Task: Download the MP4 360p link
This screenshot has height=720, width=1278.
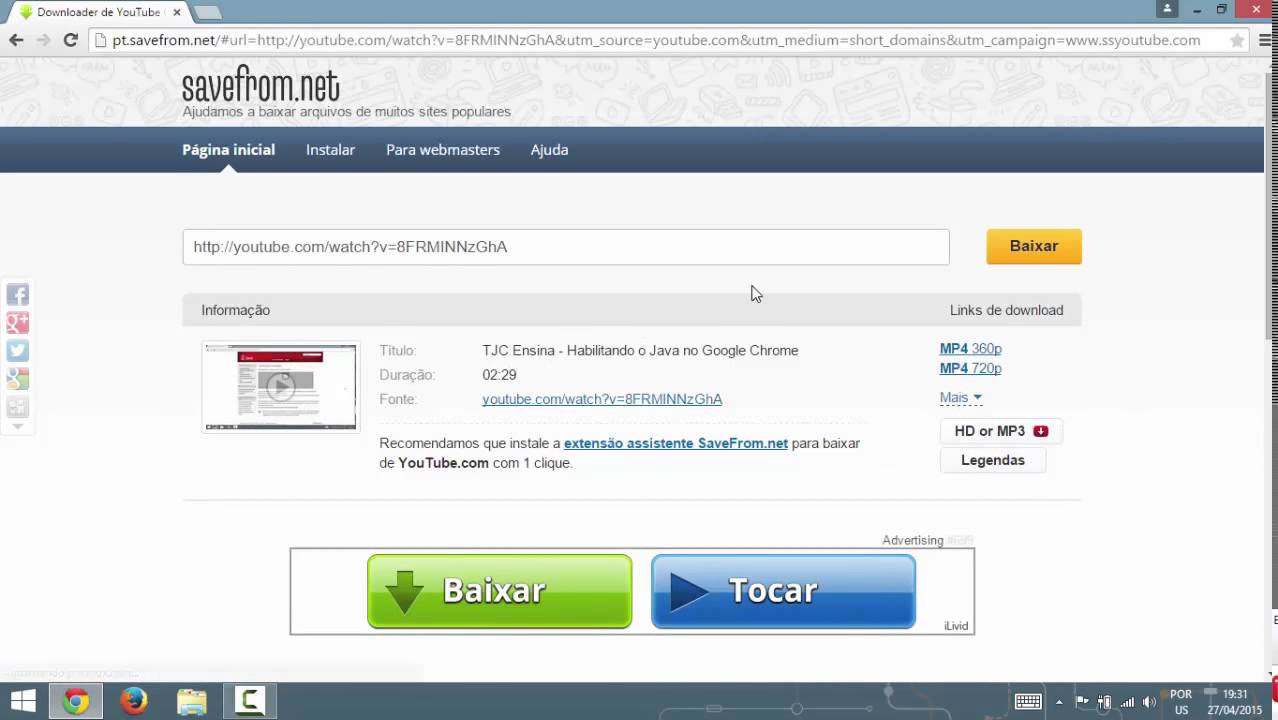Action: (970, 348)
